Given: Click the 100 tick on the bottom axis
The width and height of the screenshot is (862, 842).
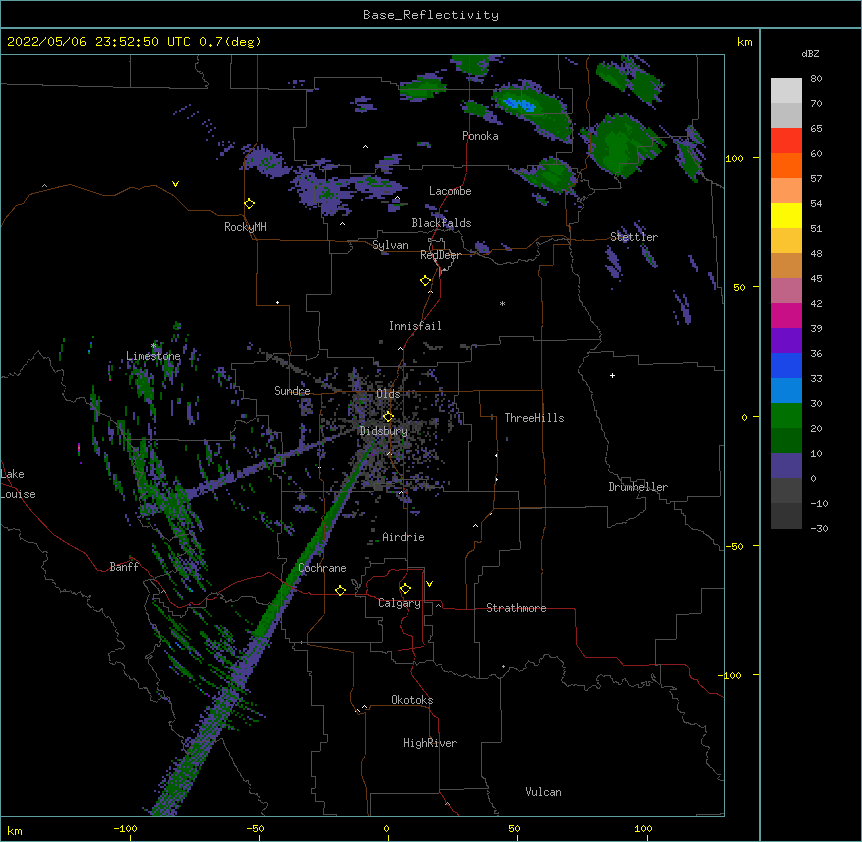Looking at the screenshot, I should click(643, 828).
